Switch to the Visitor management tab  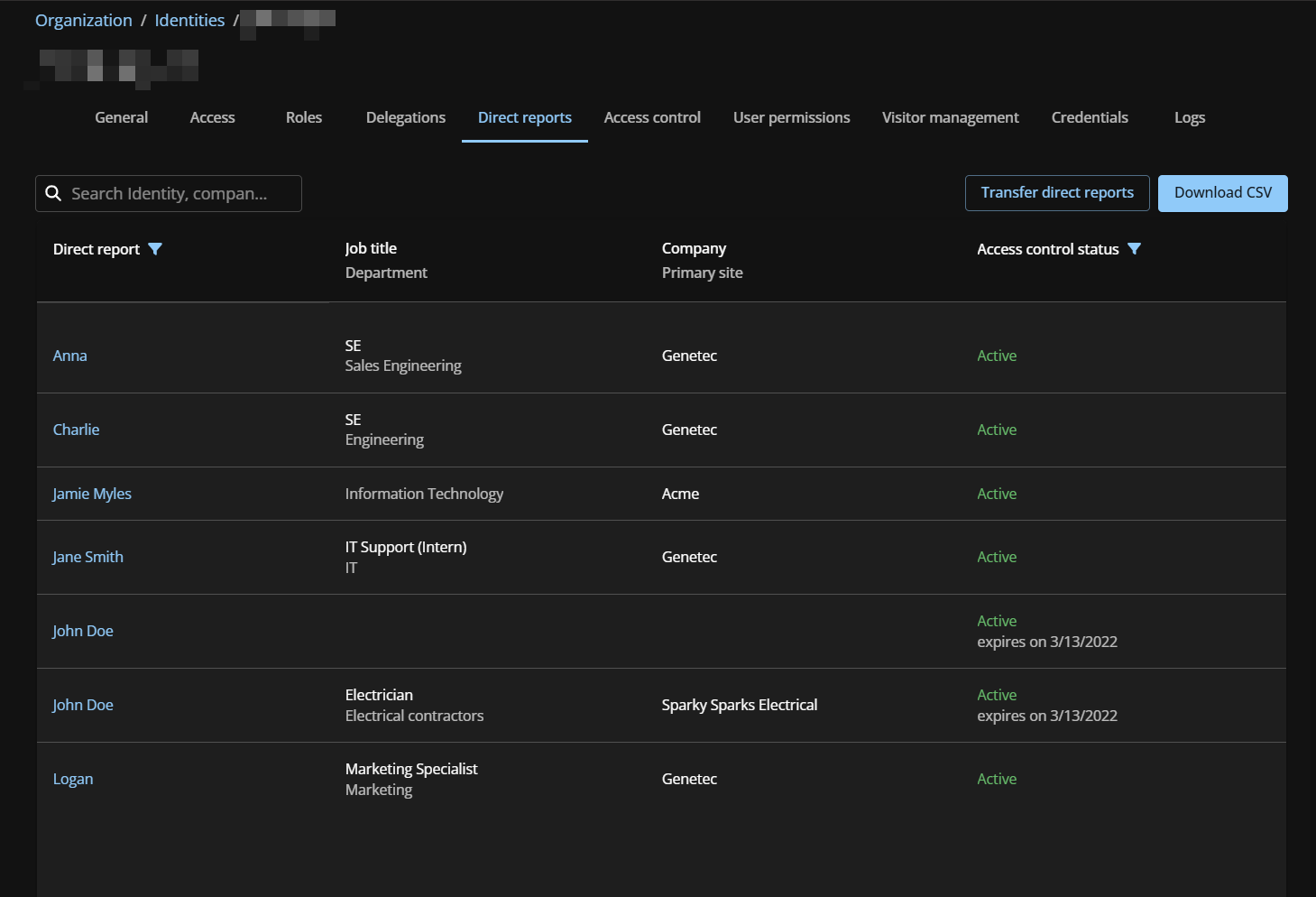click(950, 117)
